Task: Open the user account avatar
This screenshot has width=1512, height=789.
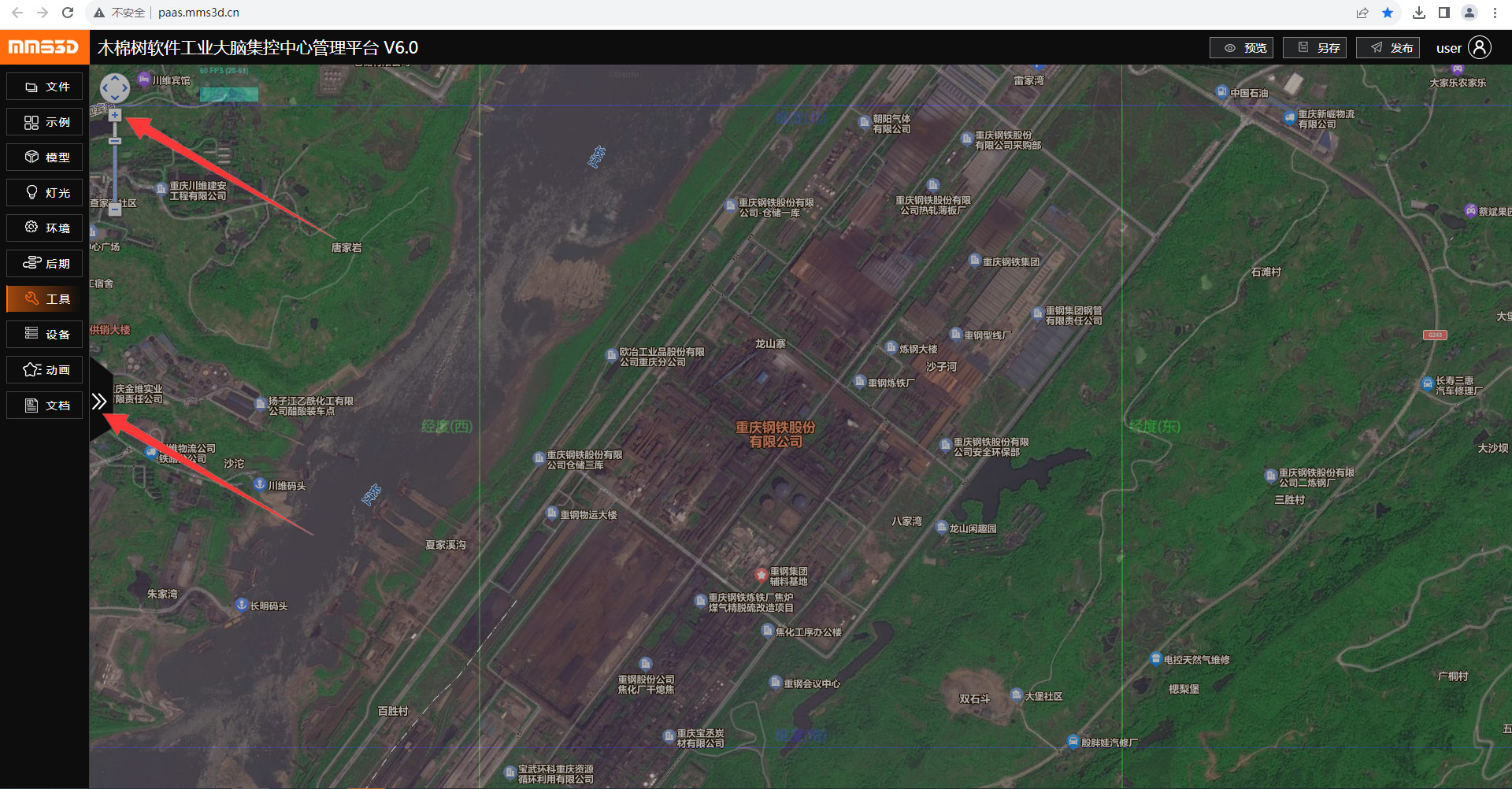Action: pyautogui.click(x=1480, y=48)
